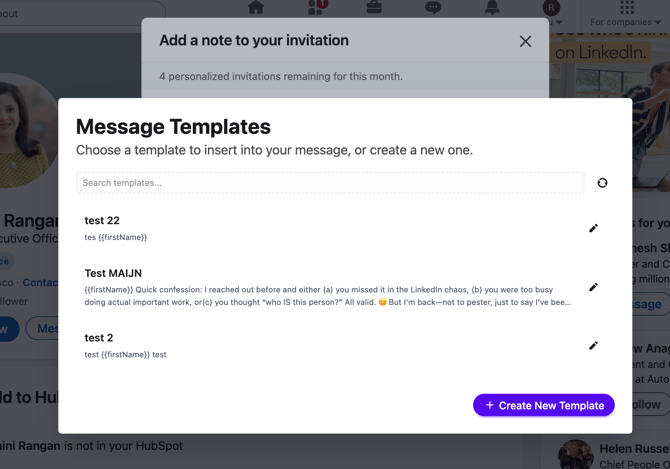Screen dimensions: 670x469
Task: Open the Jobs briefcase icon
Action: tap(374, 8)
